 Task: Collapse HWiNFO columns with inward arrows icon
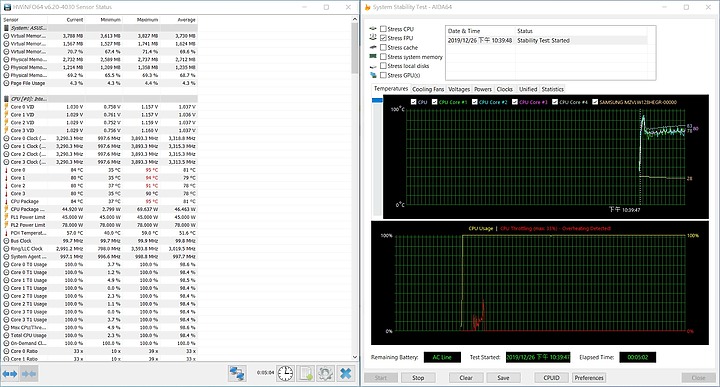[28, 374]
